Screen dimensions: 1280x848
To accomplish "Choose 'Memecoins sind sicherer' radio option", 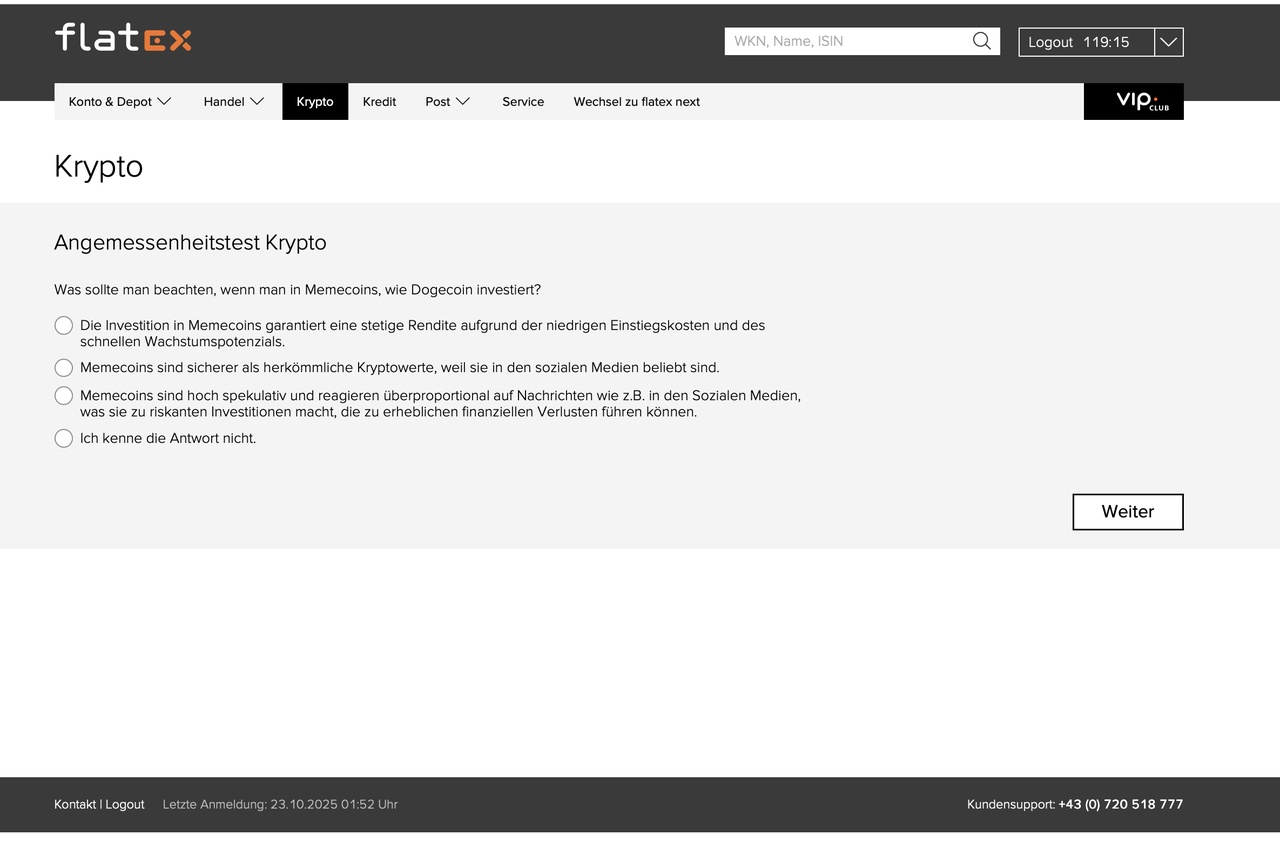I will (64, 368).
